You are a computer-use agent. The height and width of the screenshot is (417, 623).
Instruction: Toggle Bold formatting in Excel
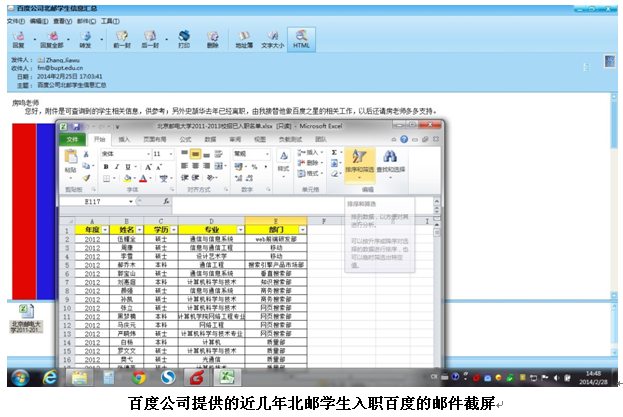[106, 167]
